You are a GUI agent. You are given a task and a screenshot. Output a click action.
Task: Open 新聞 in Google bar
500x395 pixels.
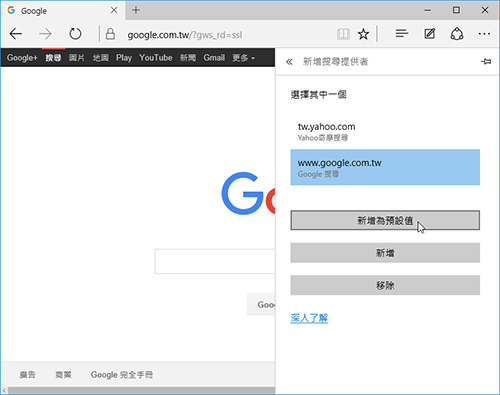(x=188, y=58)
